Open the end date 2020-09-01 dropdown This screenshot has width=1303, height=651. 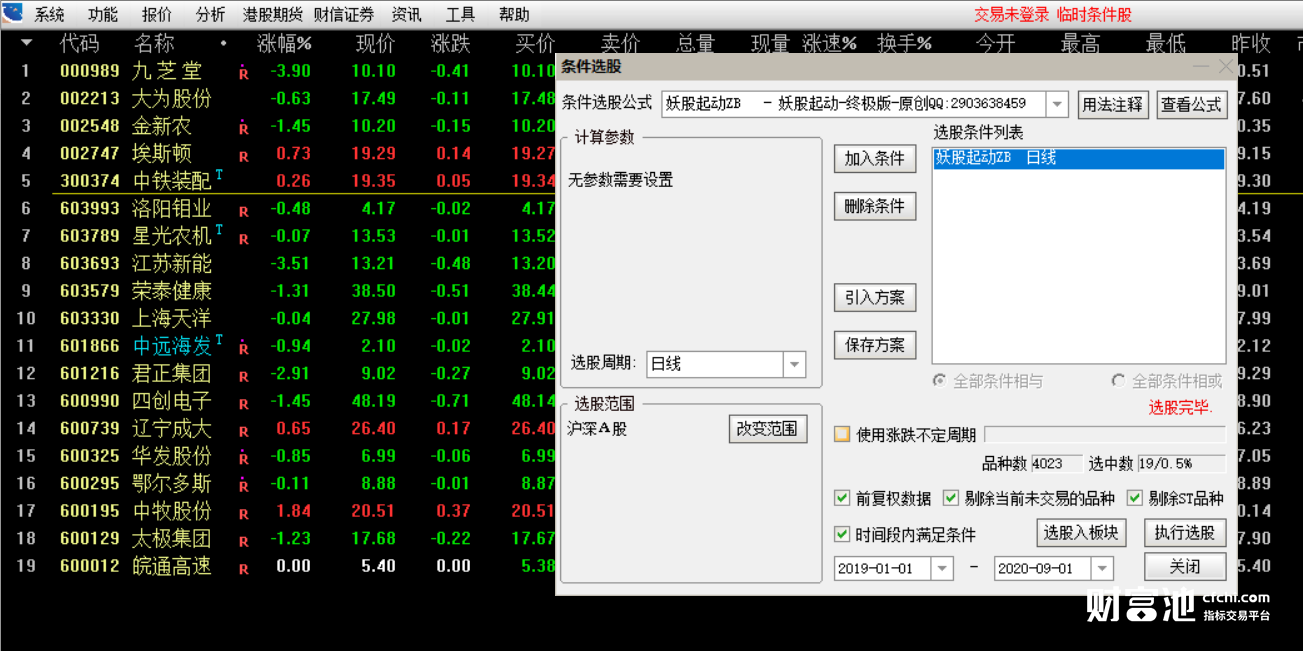coord(1102,568)
